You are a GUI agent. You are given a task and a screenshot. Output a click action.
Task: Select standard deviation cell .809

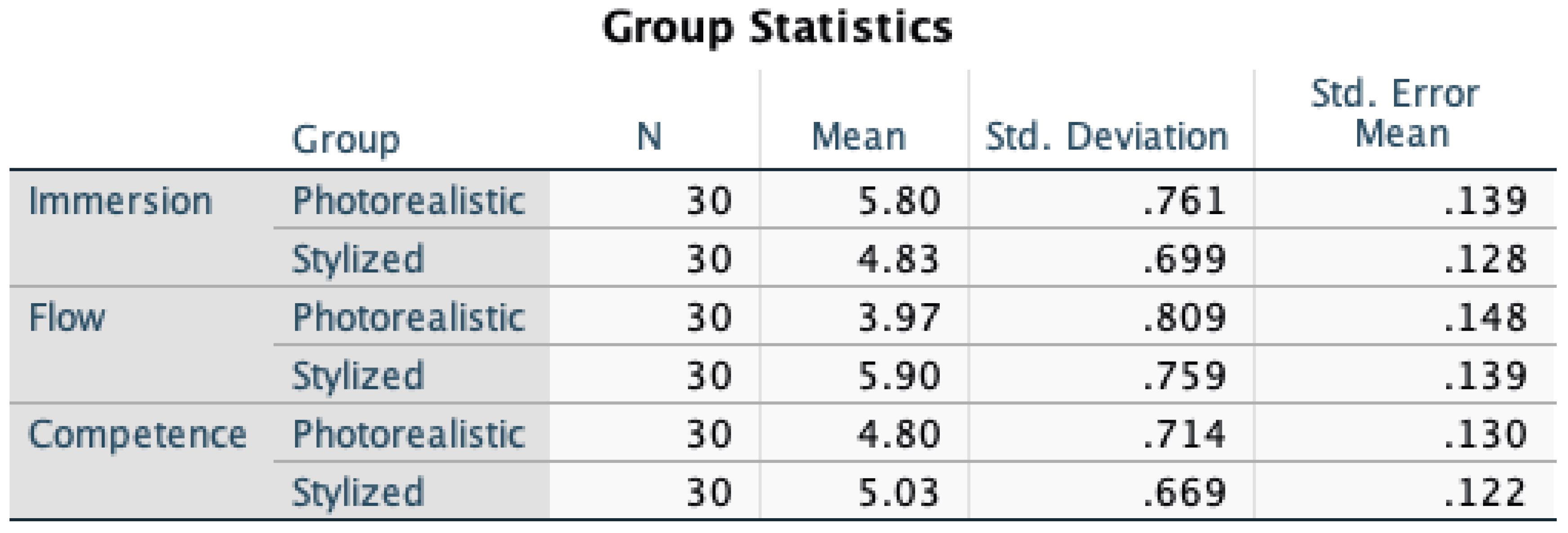point(1184,318)
